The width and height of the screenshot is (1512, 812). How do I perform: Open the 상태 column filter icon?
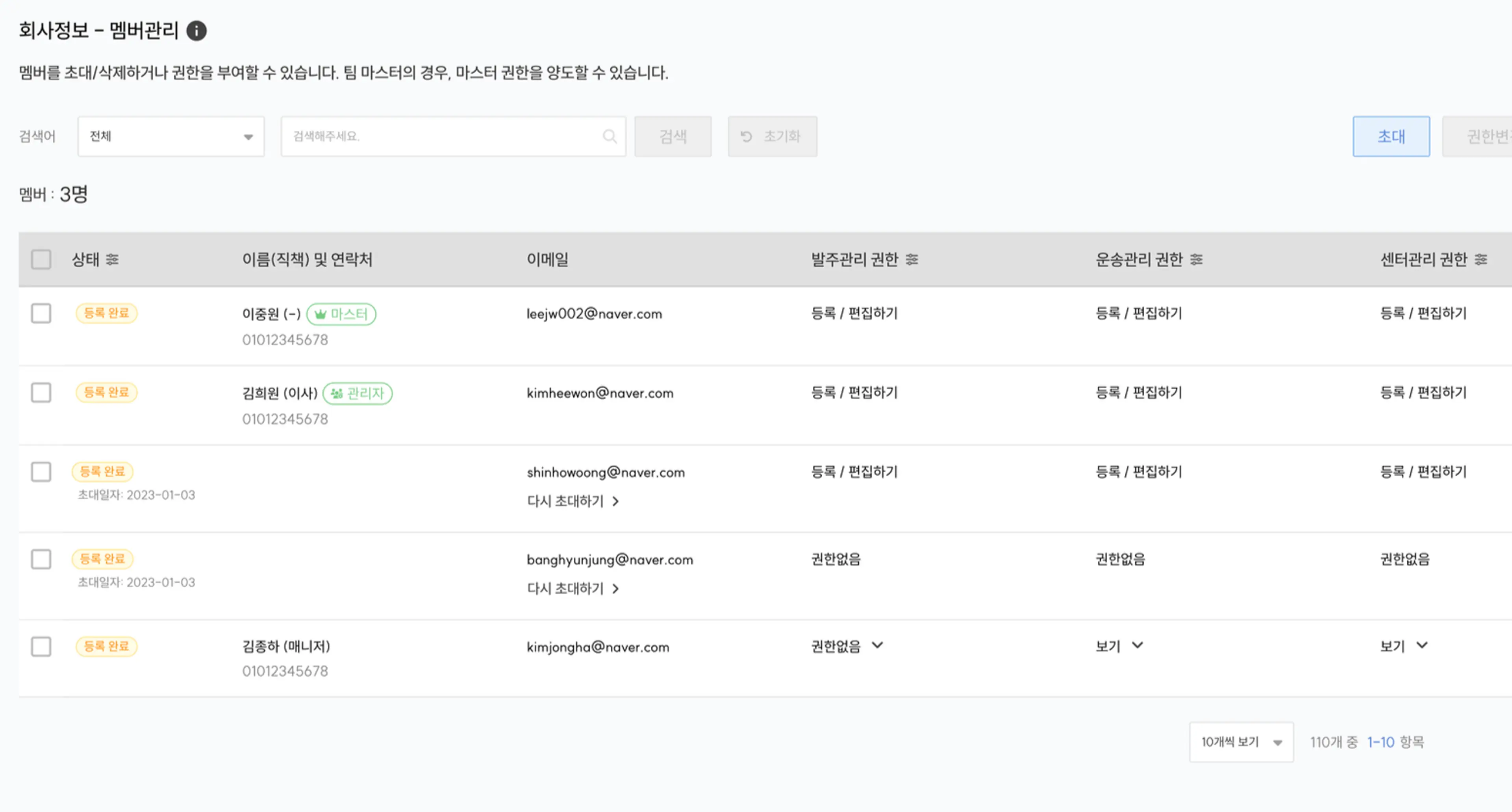tap(112, 260)
